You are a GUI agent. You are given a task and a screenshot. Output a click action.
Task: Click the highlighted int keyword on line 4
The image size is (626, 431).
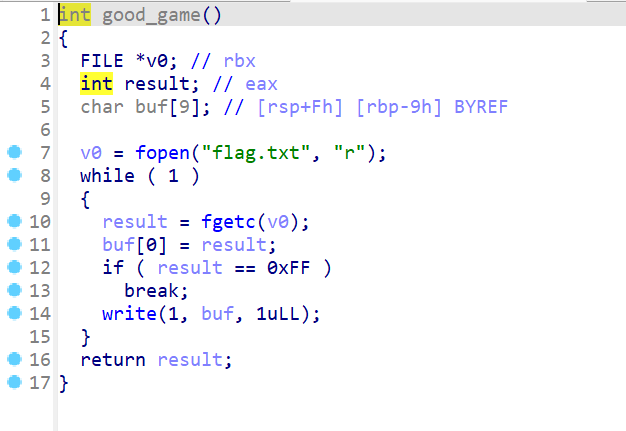(97, 84)
